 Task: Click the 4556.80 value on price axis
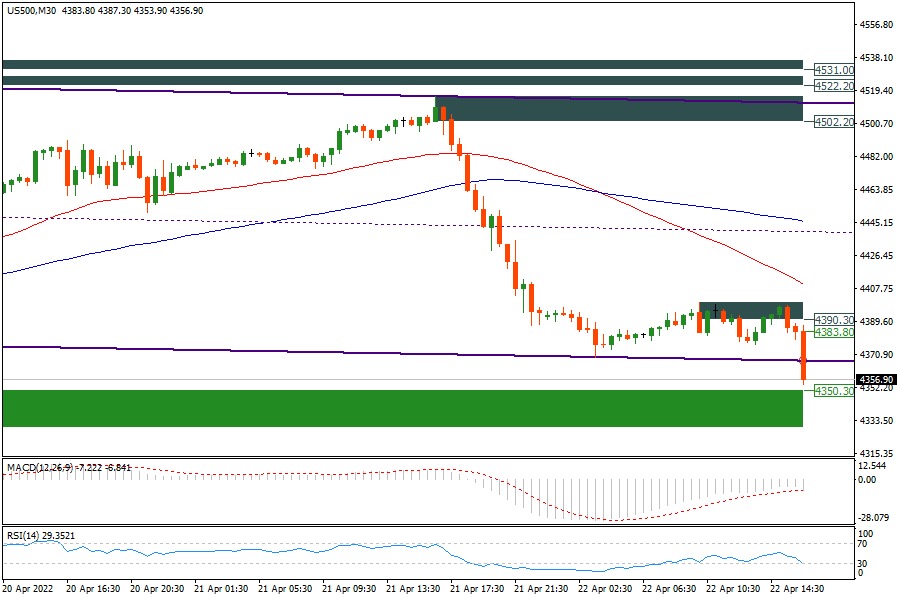[x=875, y=25]
